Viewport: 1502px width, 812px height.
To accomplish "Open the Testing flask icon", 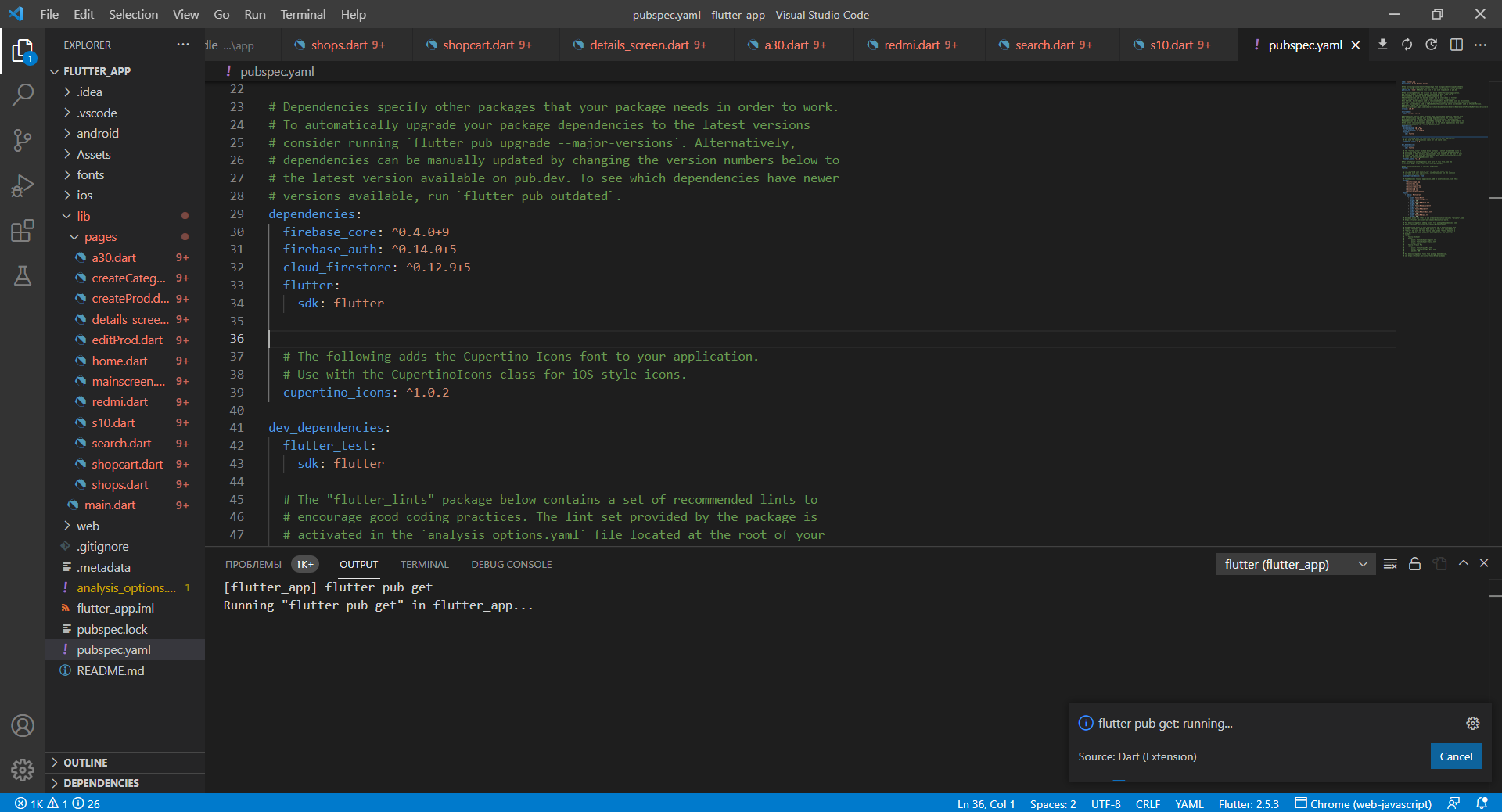I will point(23,275).
